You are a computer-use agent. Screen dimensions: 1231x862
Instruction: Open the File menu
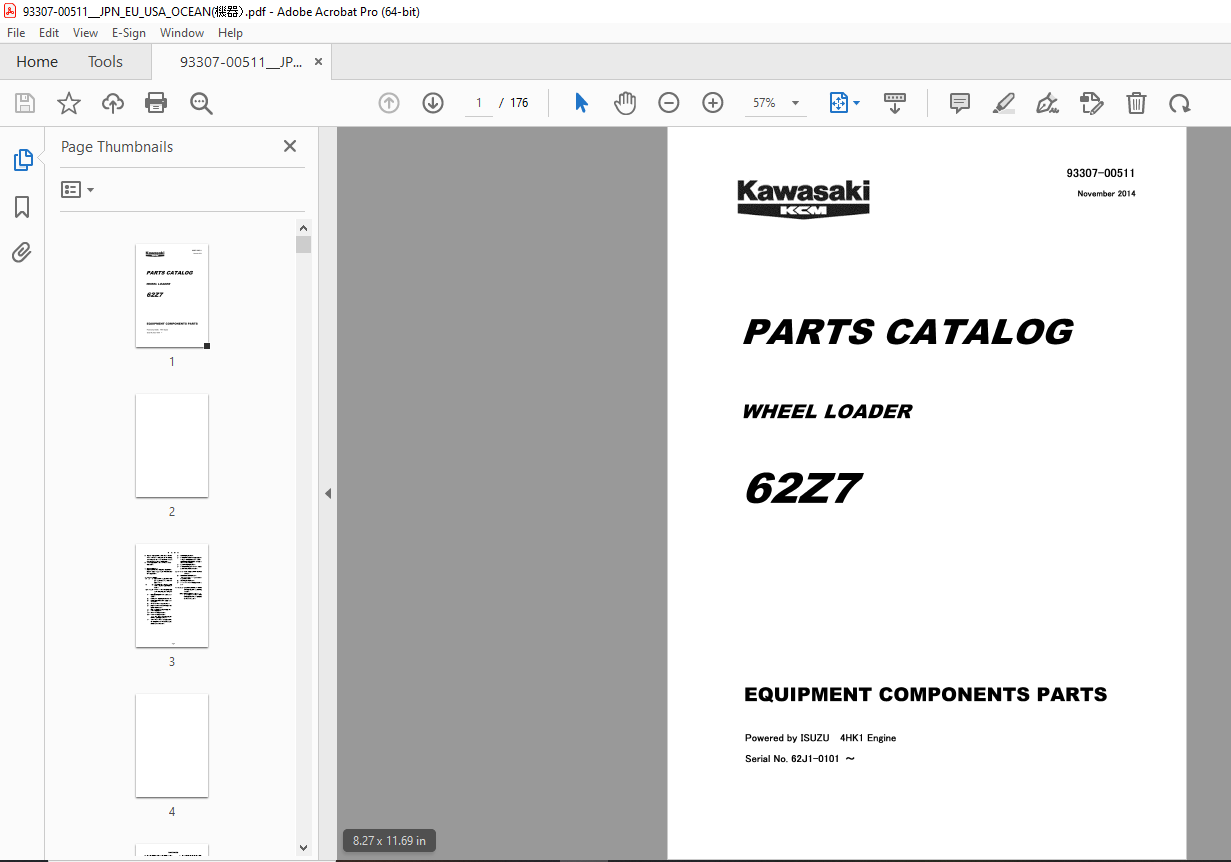[16, 32]
